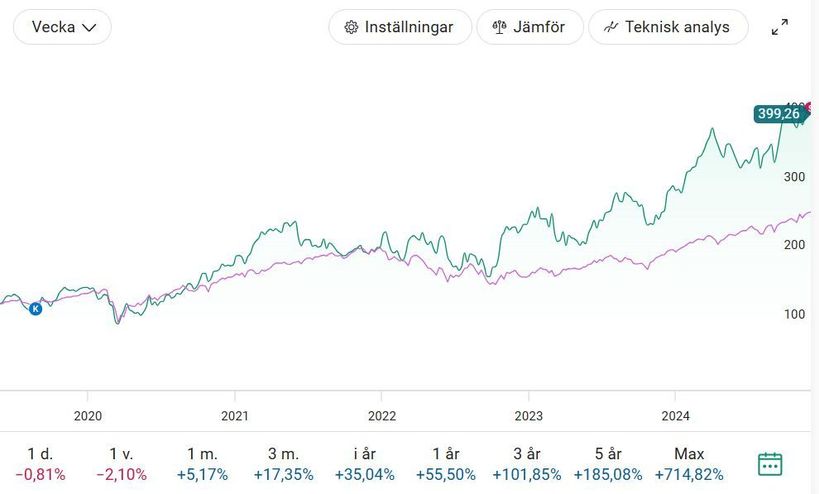Screen dimensions: 819x494
Task: Select the 1 d. period
Action: point(40,464)
